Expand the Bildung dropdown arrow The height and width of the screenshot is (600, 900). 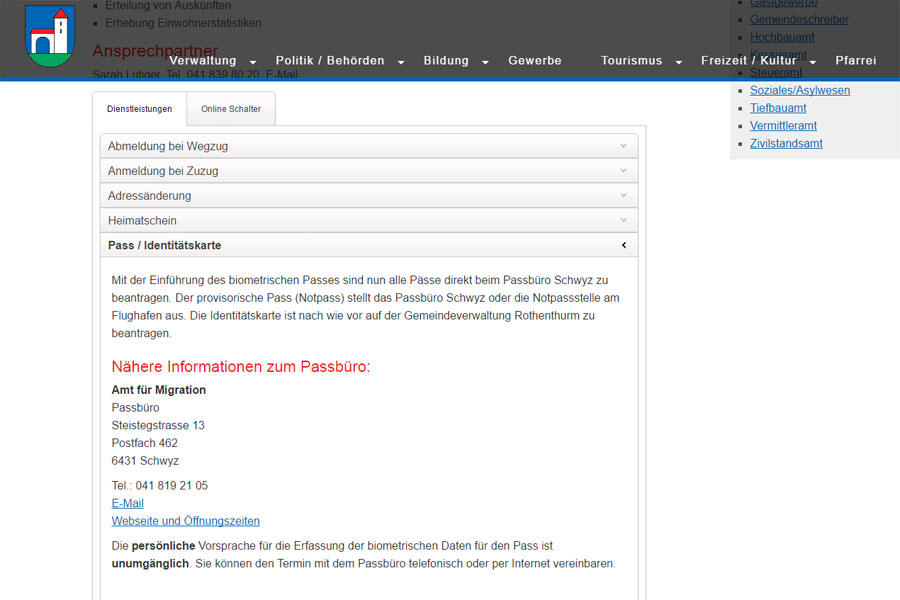485,62
